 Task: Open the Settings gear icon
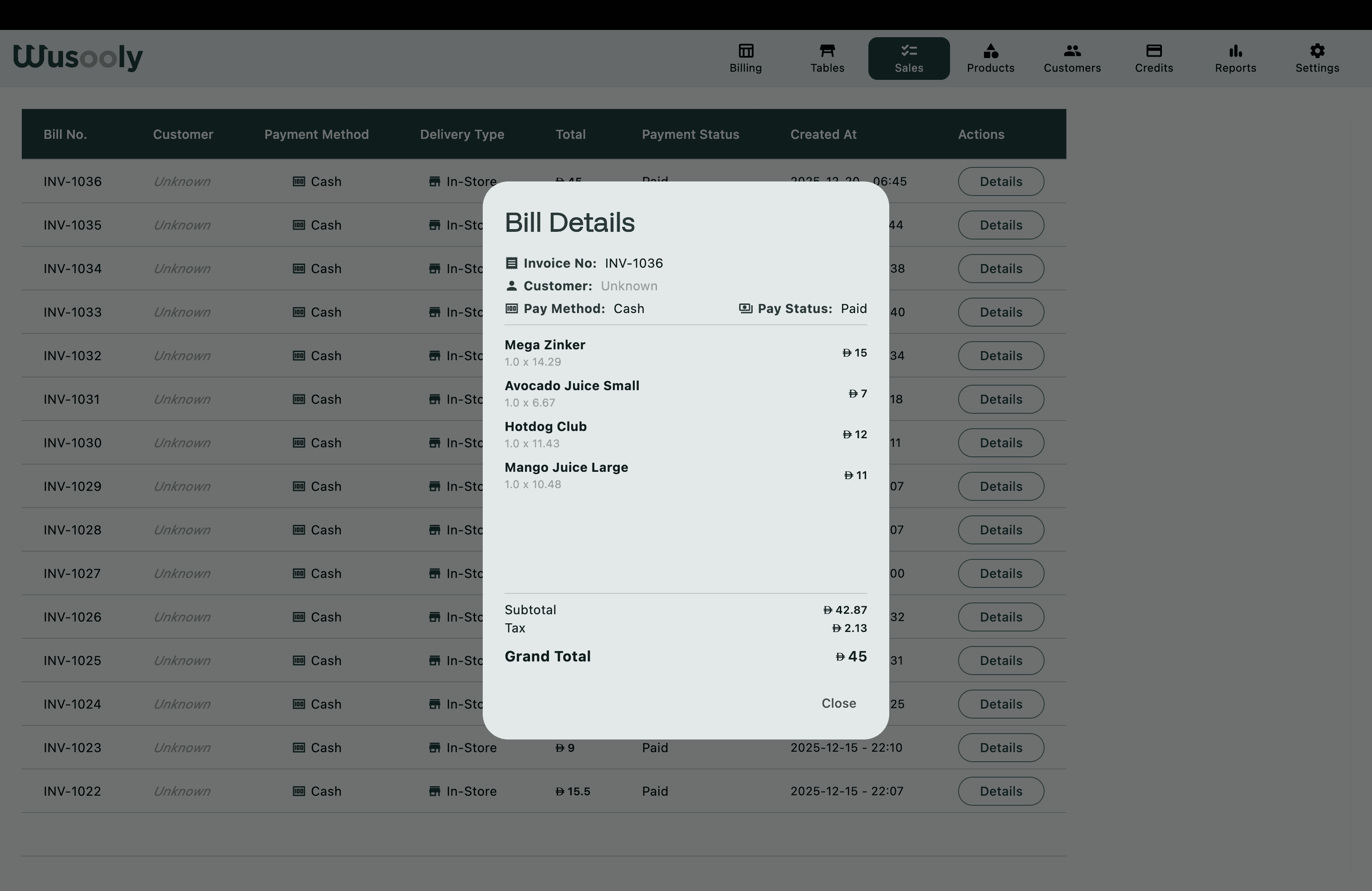click(1317, 51)
